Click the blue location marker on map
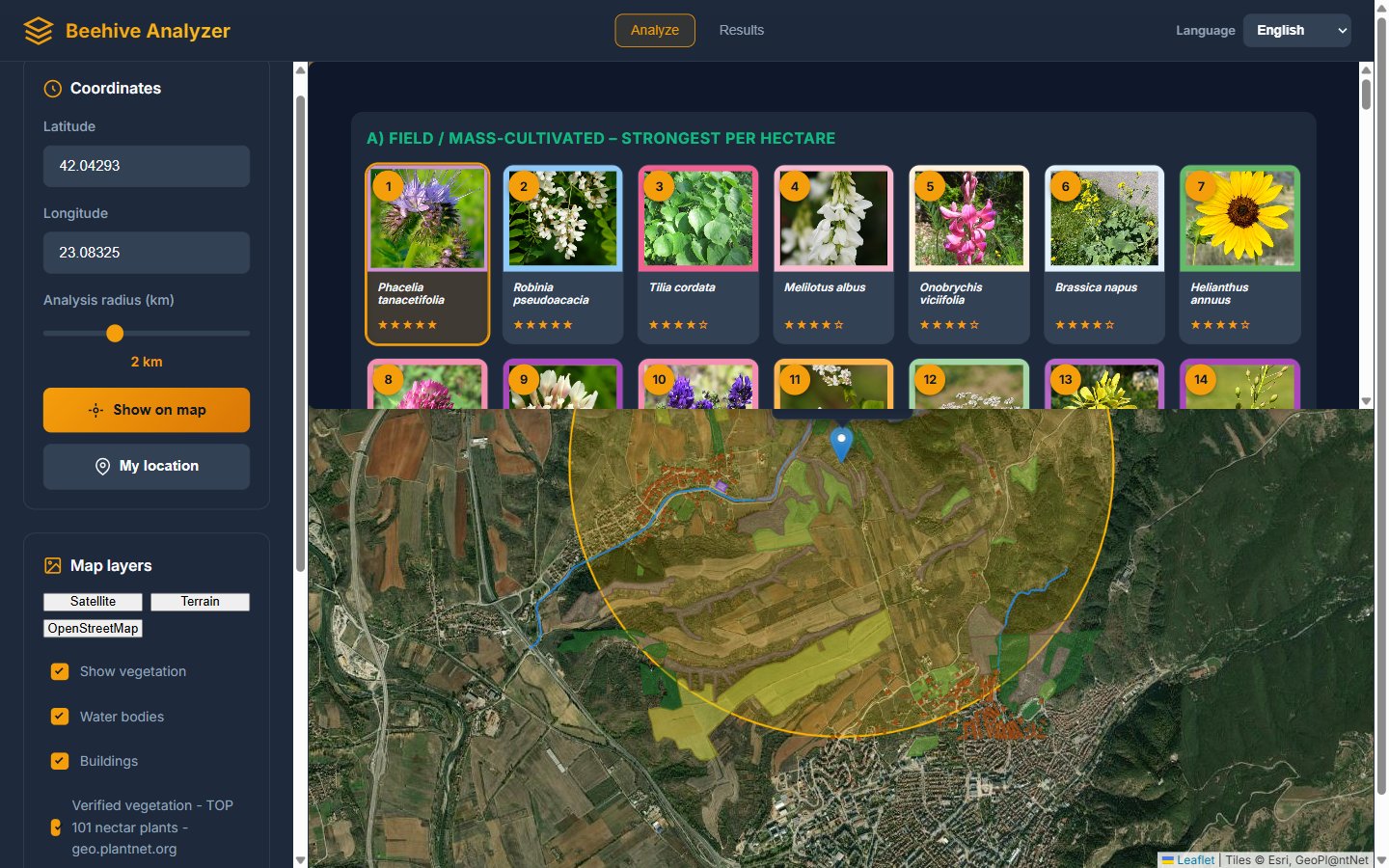Screen dimensions: 1389x868 pyautogui.click(x=841, y=445)
